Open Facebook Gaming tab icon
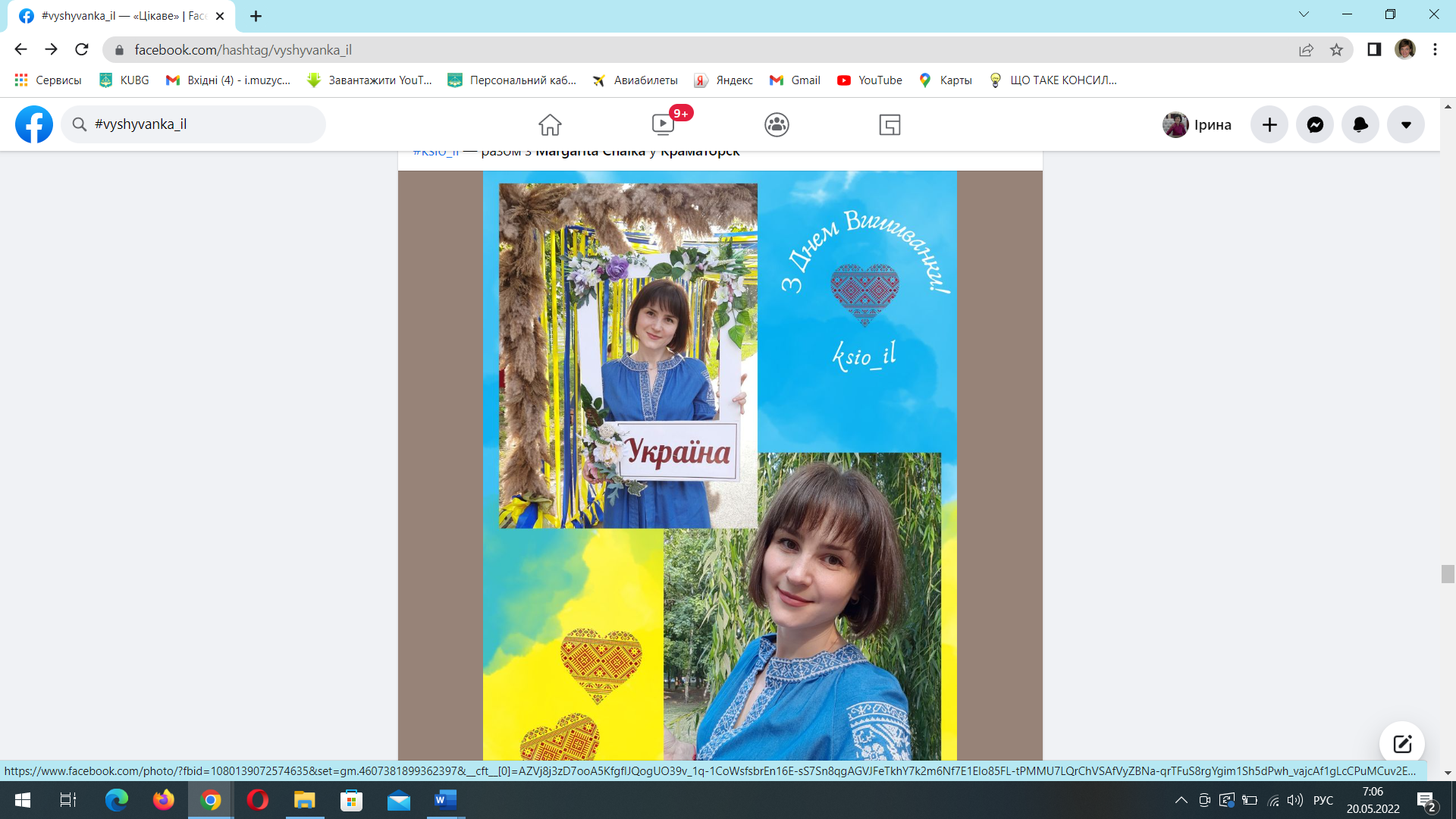 tap(890, 124)
